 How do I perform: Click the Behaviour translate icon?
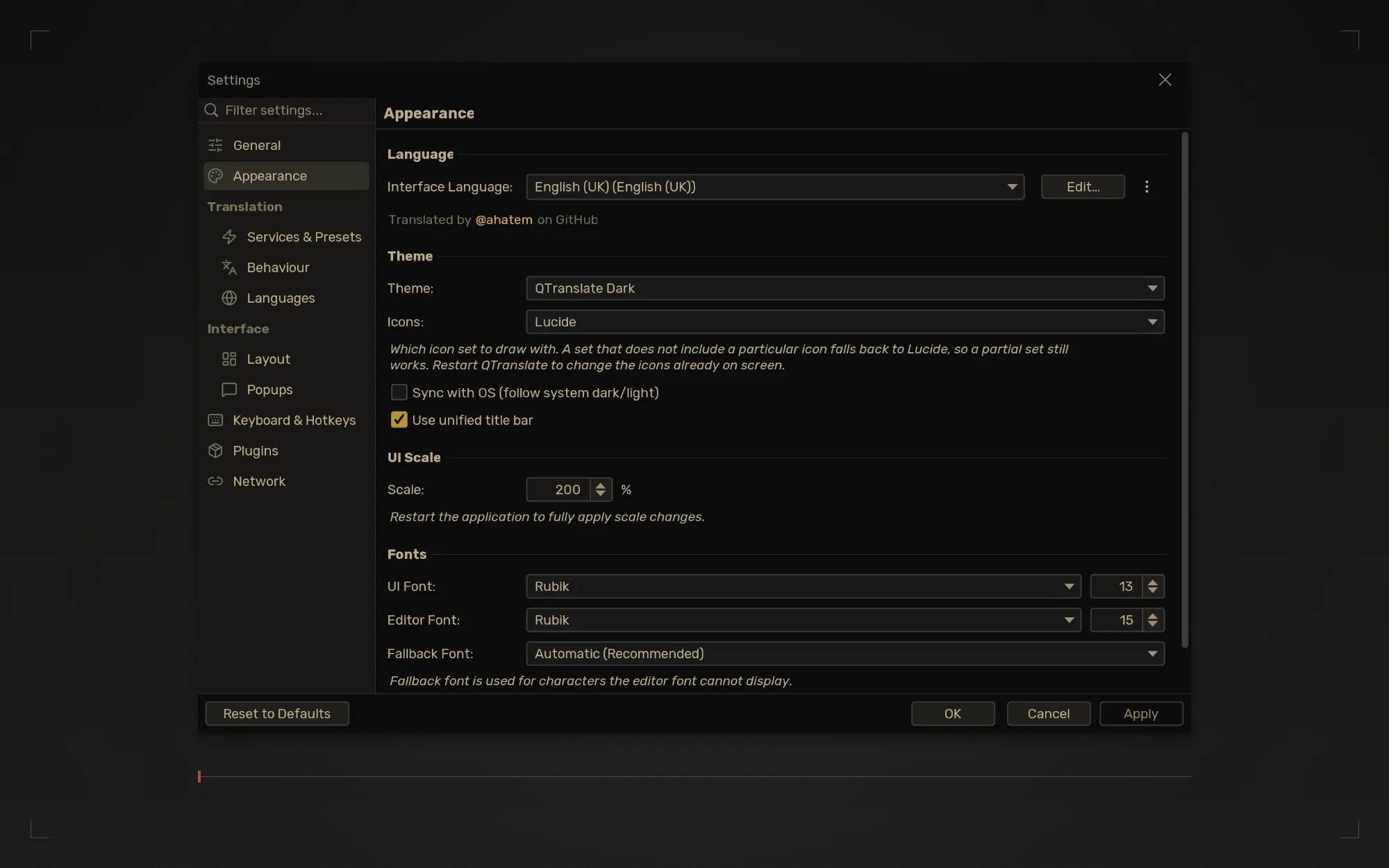pos(229,267)
